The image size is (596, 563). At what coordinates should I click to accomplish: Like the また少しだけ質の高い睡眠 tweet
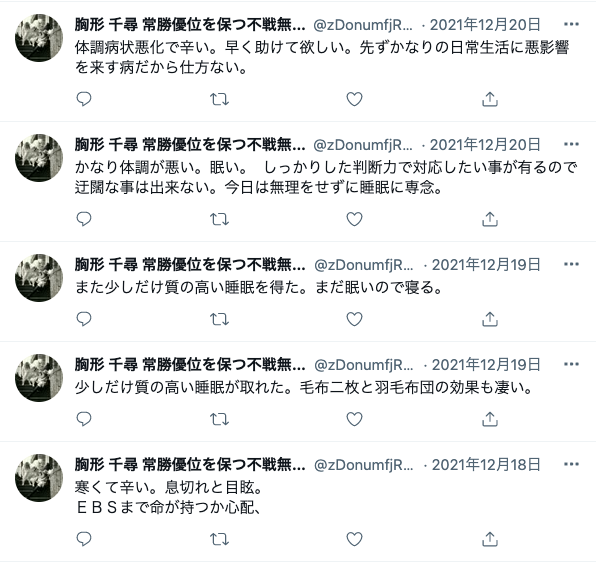point(354,319)
